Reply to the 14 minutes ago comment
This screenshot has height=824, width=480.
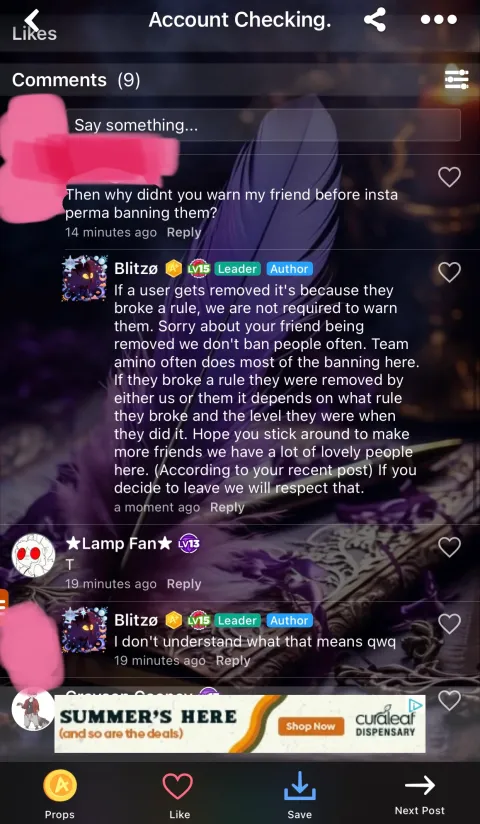click(x=184, y=232)
